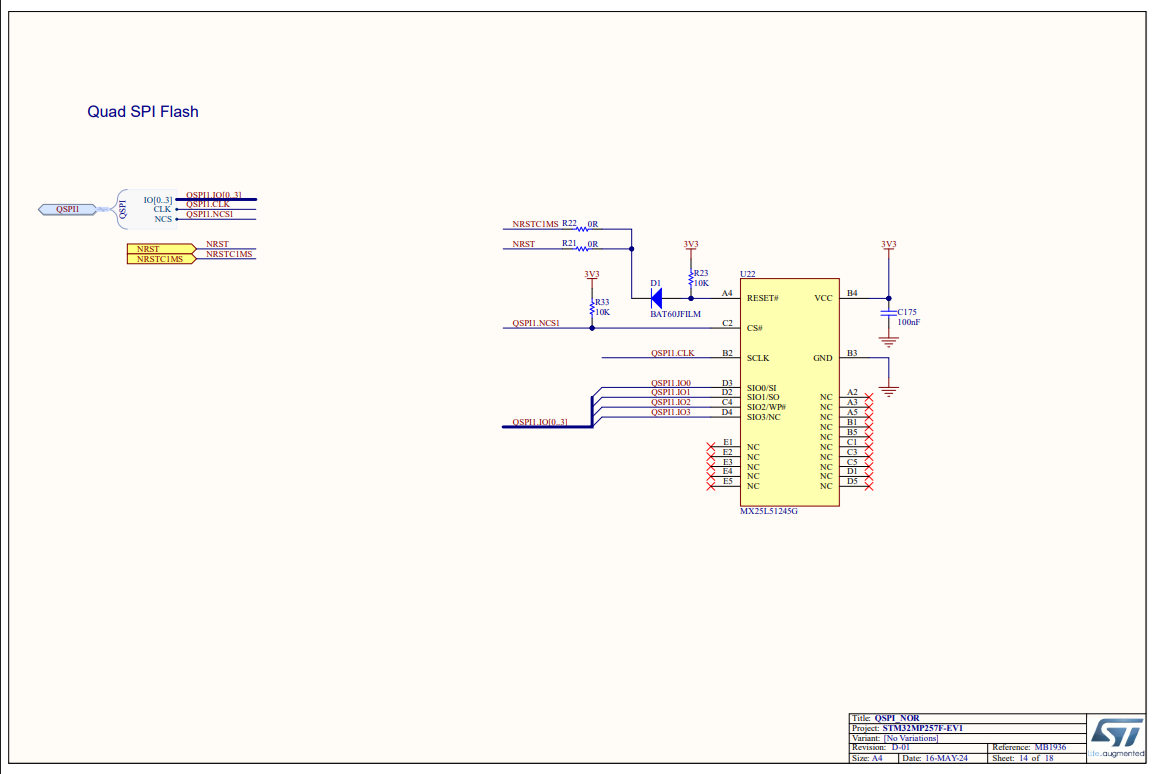Screen dimensions: 1154x774
Task: Click the no-connect cross on pin E3
Action: [710, 466]
